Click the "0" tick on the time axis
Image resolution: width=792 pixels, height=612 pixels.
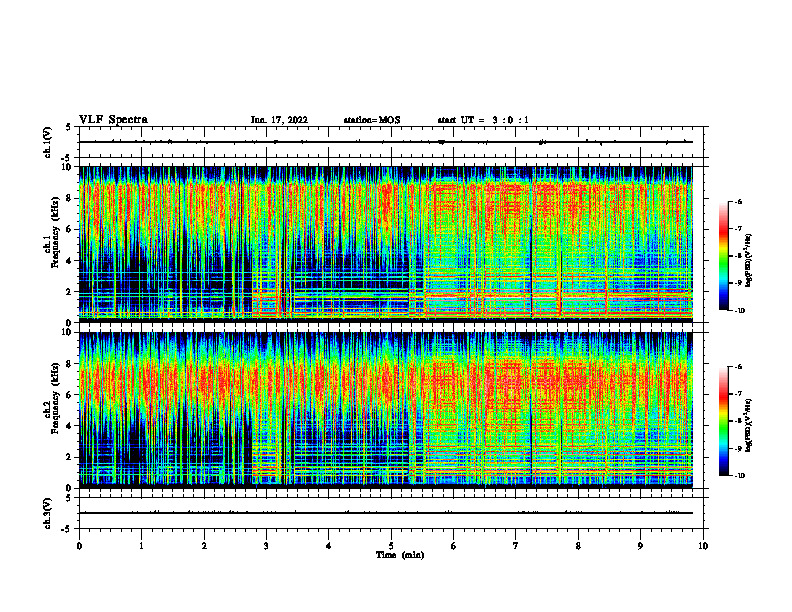click(x=79, y=546)
